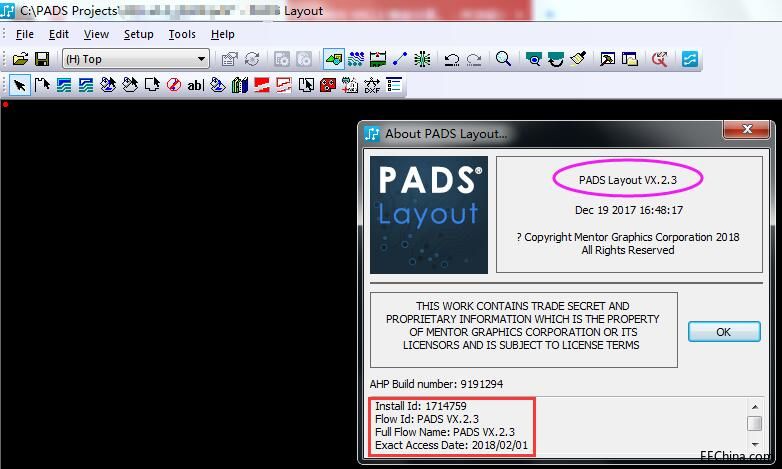Image resolution: width=782 pixels, height=469 pixels.
Task: Click the scrollbar thumb in install info box
Action: 755,423
